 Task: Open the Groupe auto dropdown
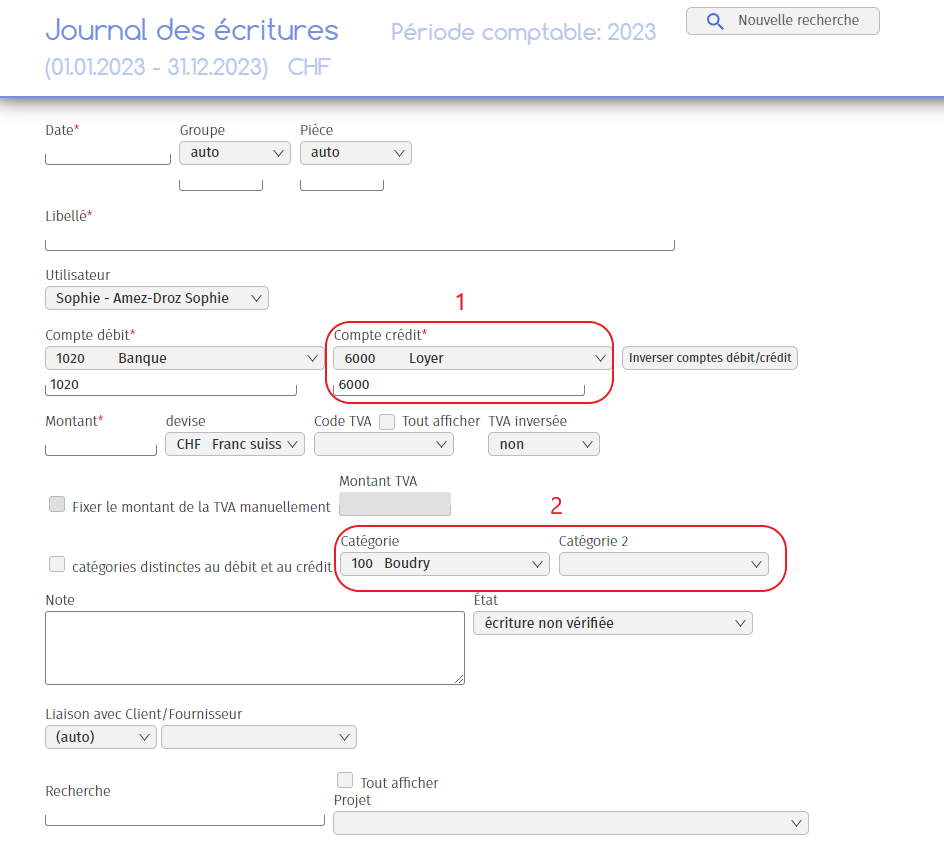click(x=234, y=153)
